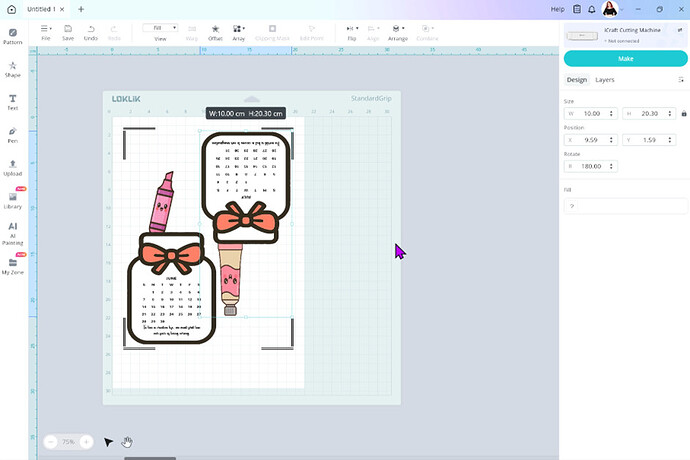Screen dimensions: 690x460
Task: Select the Text tool
Action: 13,101
